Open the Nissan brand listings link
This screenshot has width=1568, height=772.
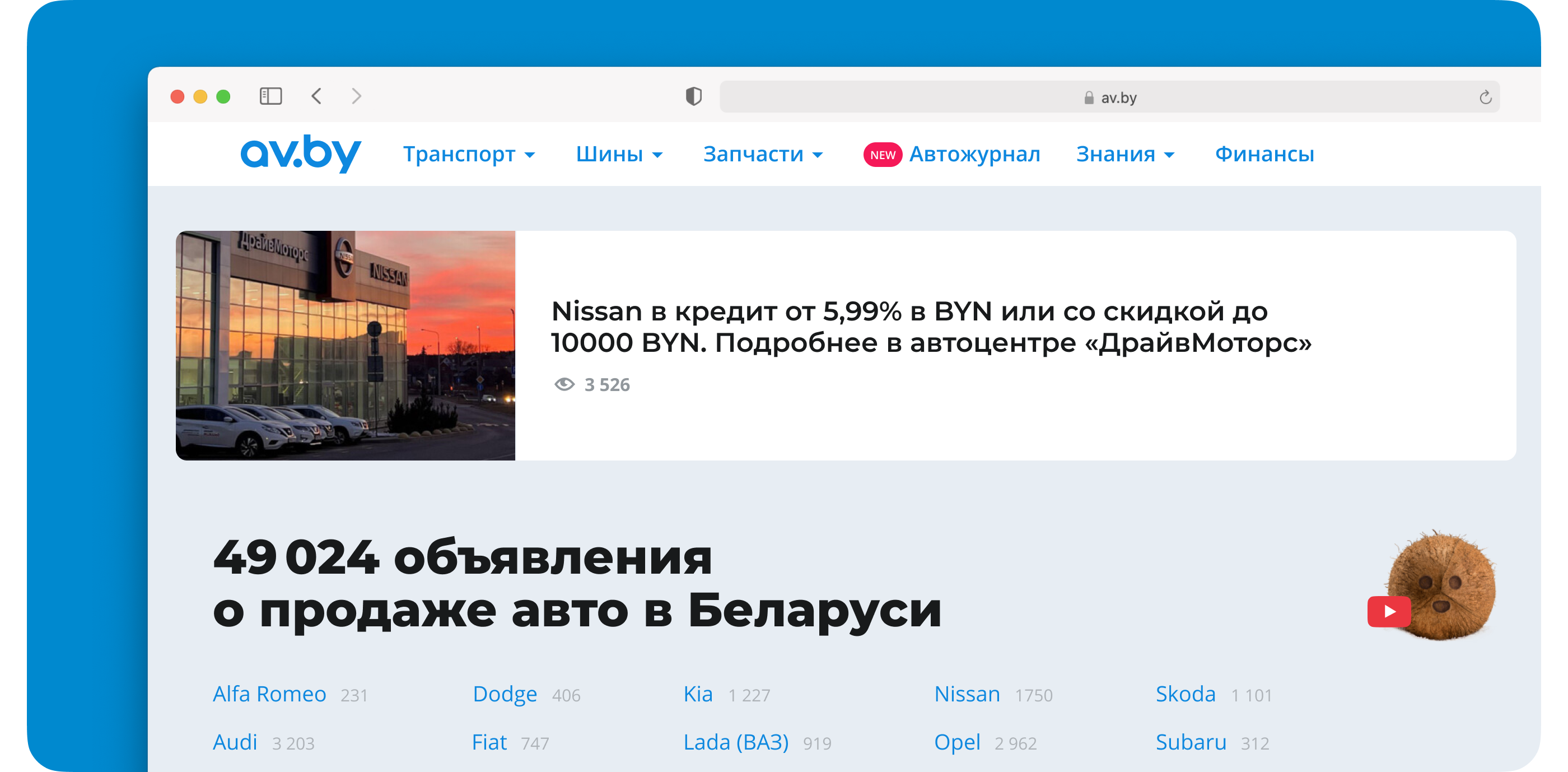click(967, 694)
